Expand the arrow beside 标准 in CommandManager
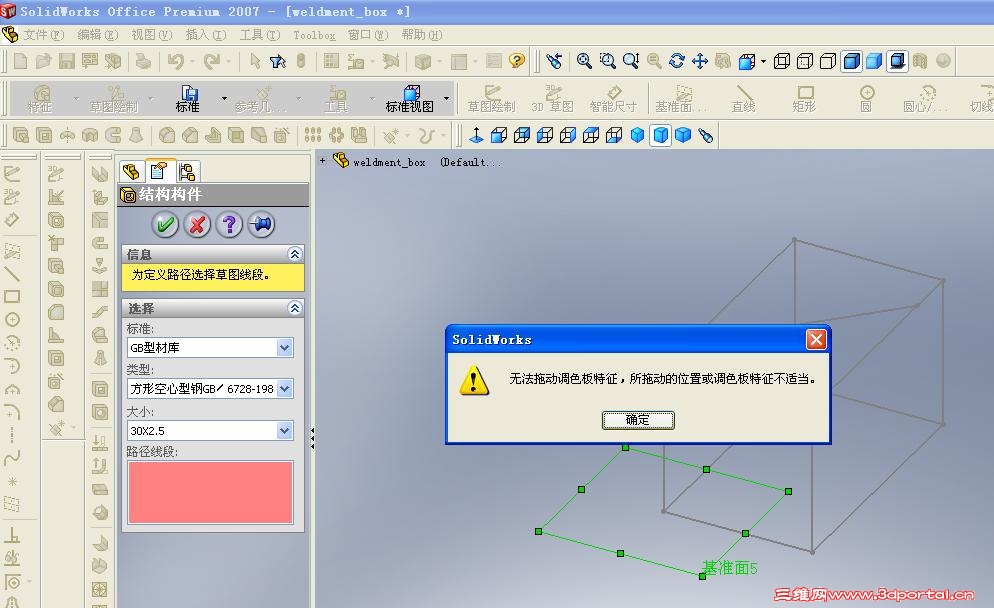Screen dimensions: 994x608 point(224,99)
